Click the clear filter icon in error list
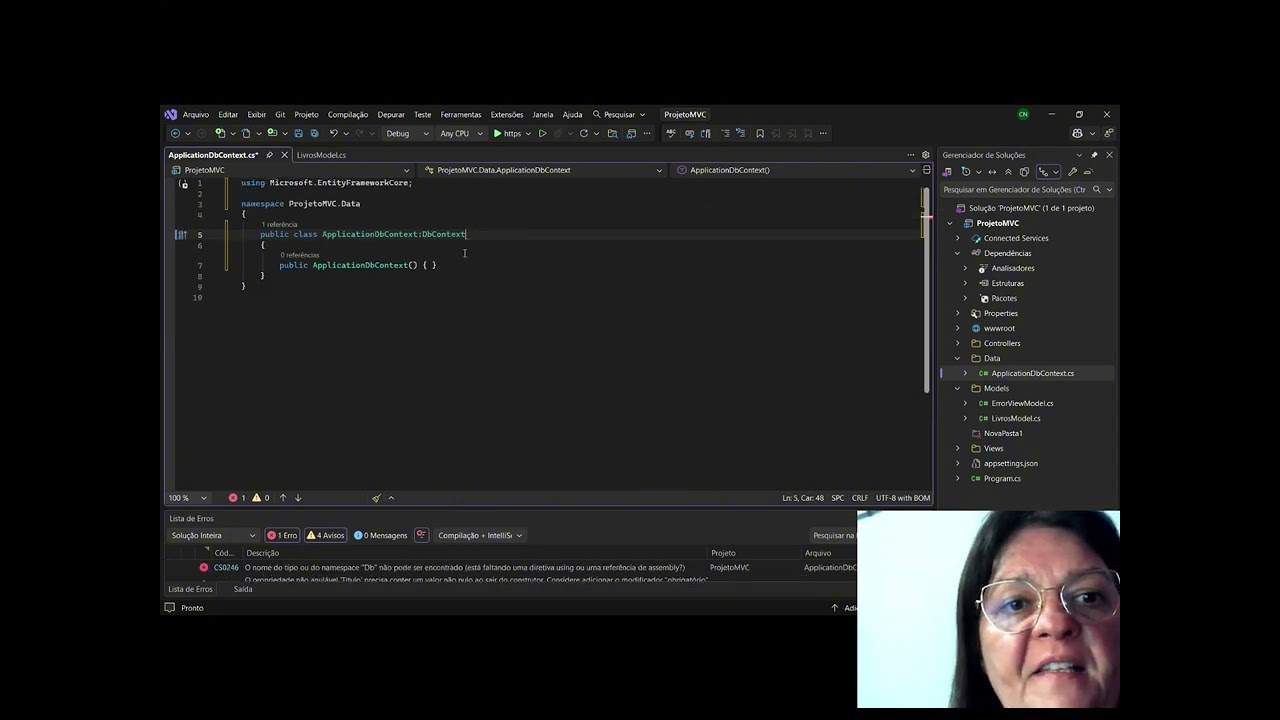 [421, 535]
